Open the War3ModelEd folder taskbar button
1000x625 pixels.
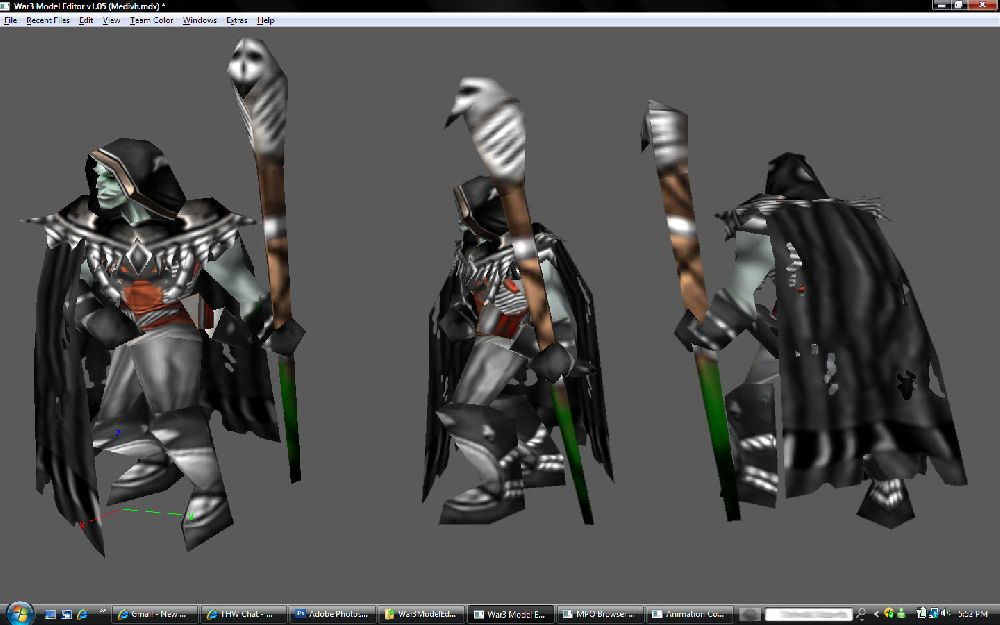pyautogui.click(x=421, y=614)
